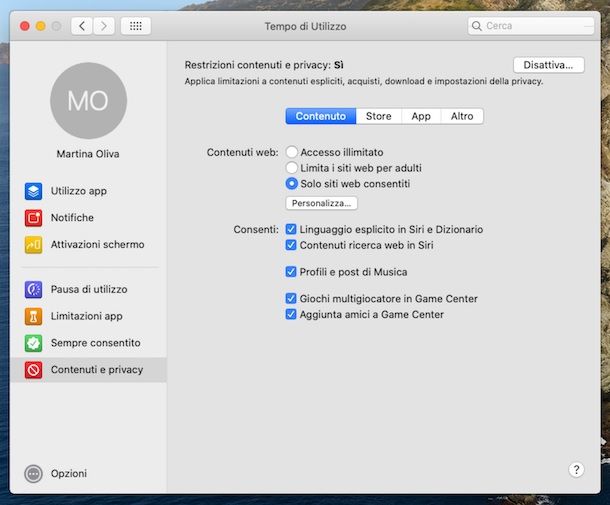
Task: Click the orange Limitazioni app hourglass icon
Action: (33, 316)
